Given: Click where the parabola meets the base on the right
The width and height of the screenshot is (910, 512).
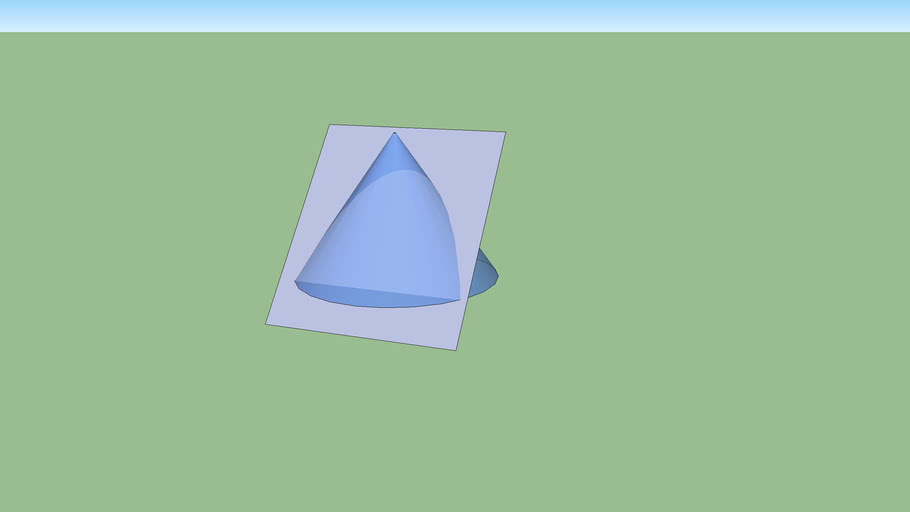Looking at the screenshot, I should coord(460,299).
